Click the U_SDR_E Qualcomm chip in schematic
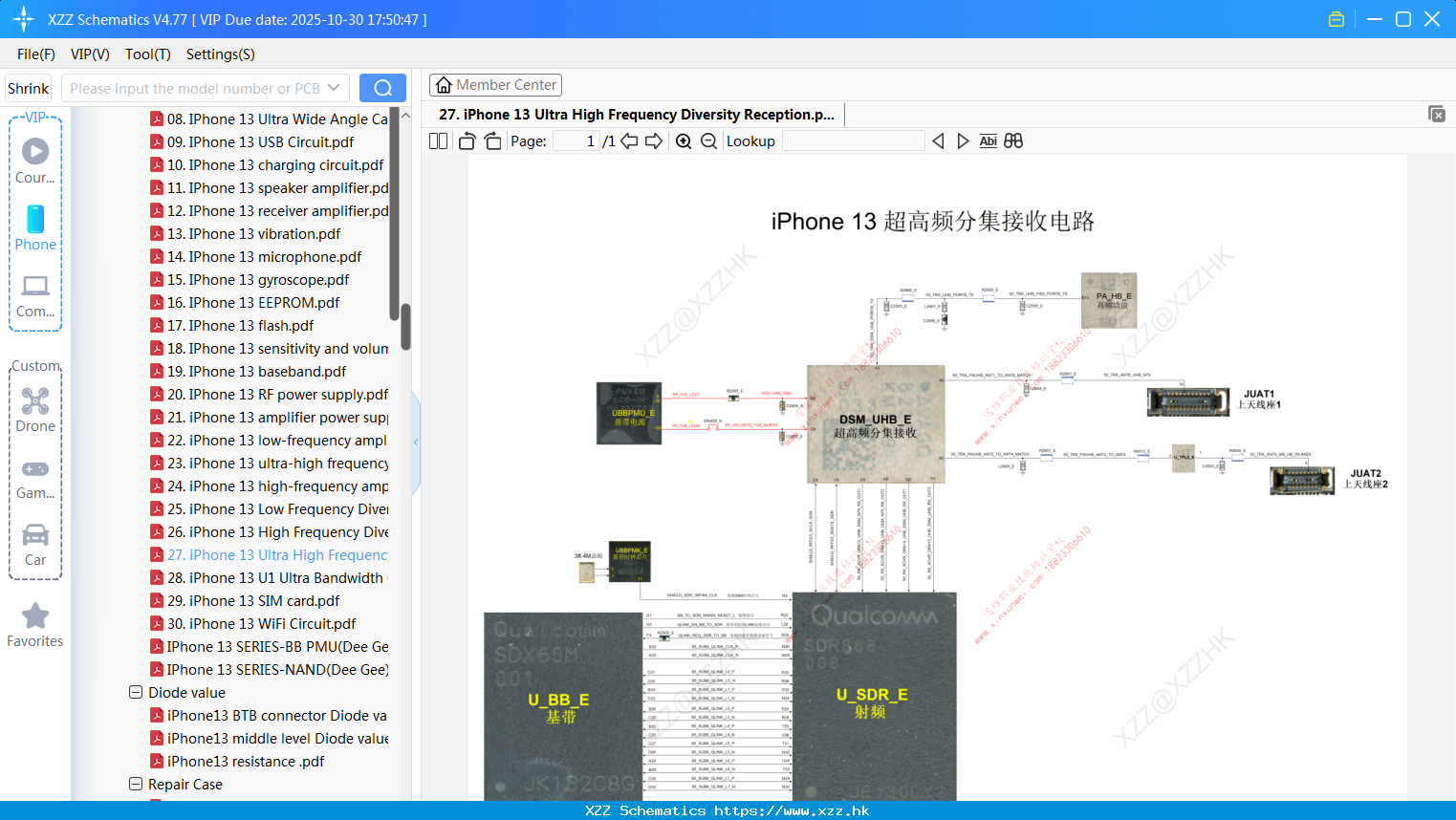 [x=874, y=699]
